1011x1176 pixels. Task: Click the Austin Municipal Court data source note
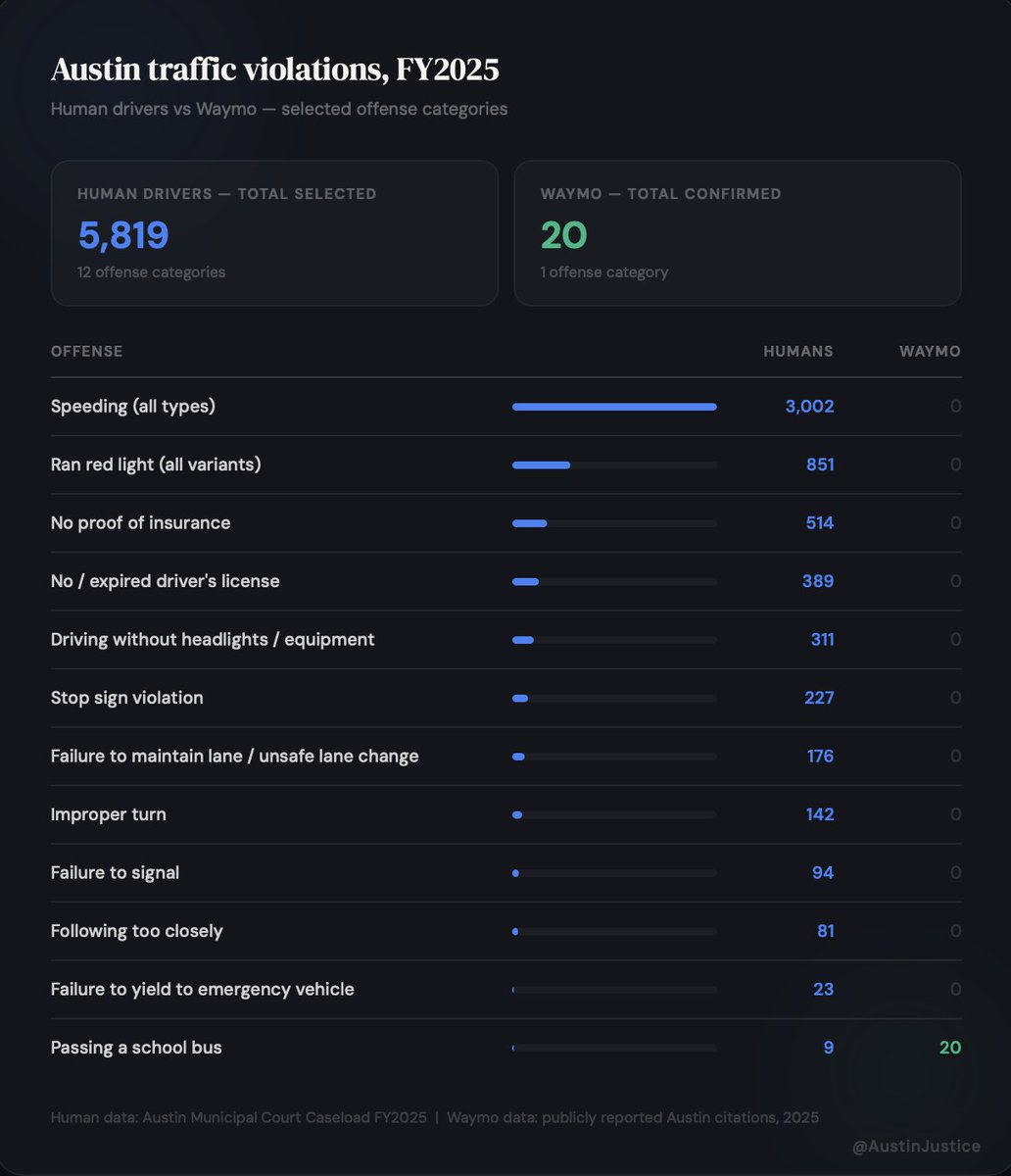pos(239,1117)
